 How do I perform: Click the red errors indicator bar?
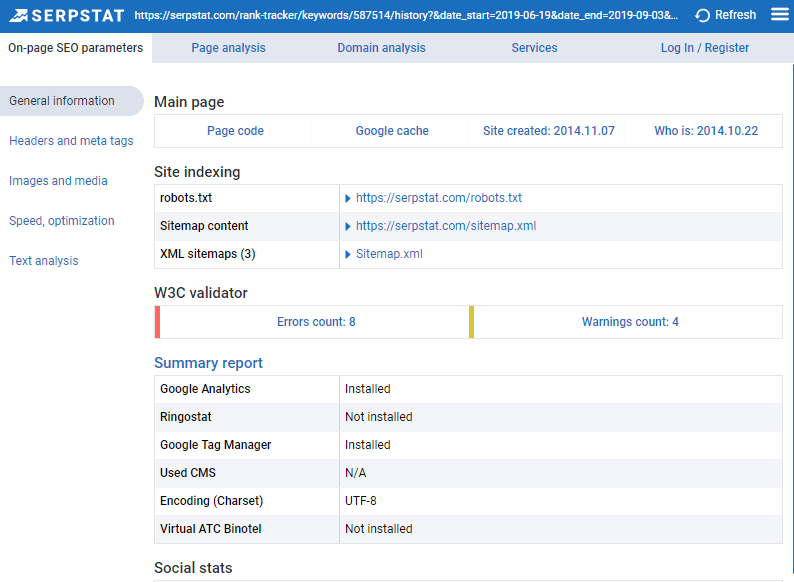(x=157, y=322)
